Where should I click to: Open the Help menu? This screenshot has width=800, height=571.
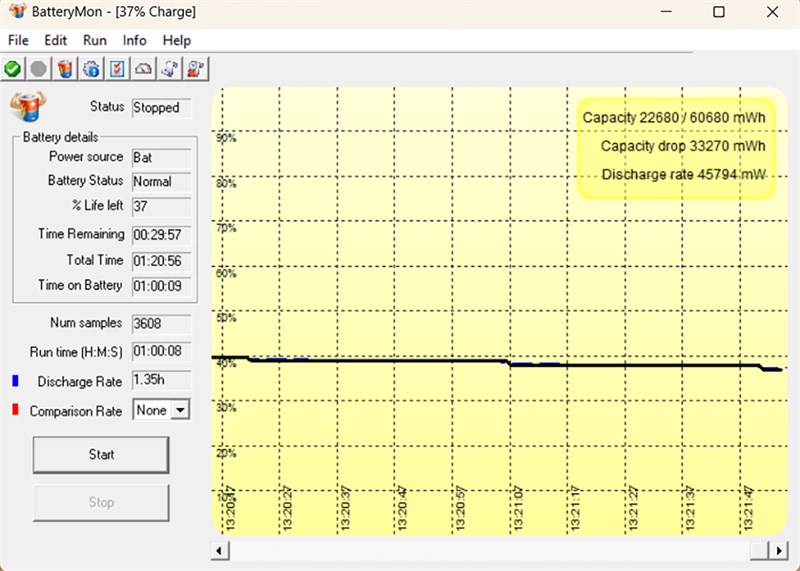pyautogui.click(x=177, y=40)
